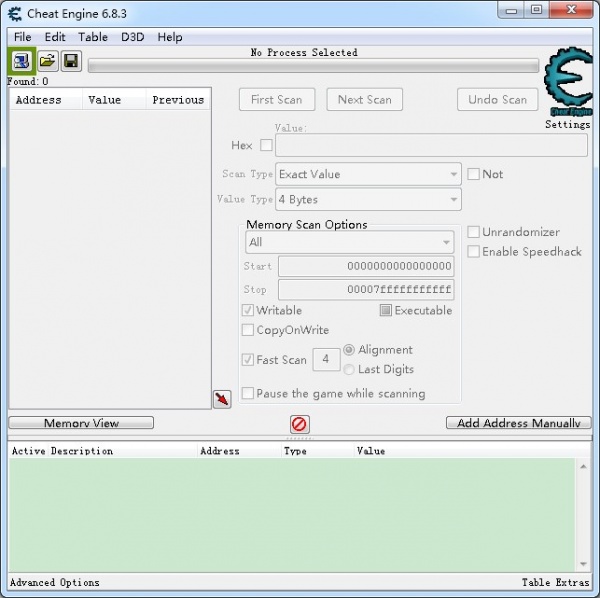Click the No Process Selected label
The width and height of the screenshot is (600, 598).
[304, 52]
